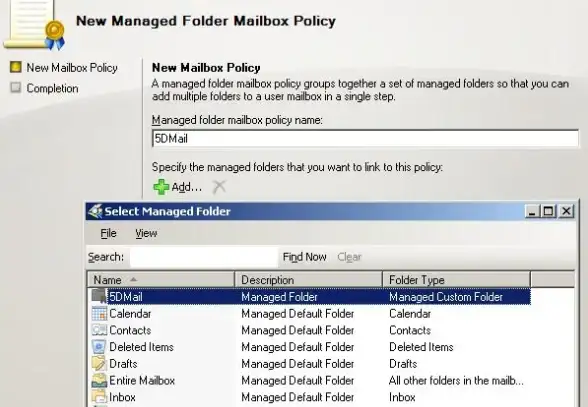
Task: Sort by Description column header
Action: (x=309, y=280)
